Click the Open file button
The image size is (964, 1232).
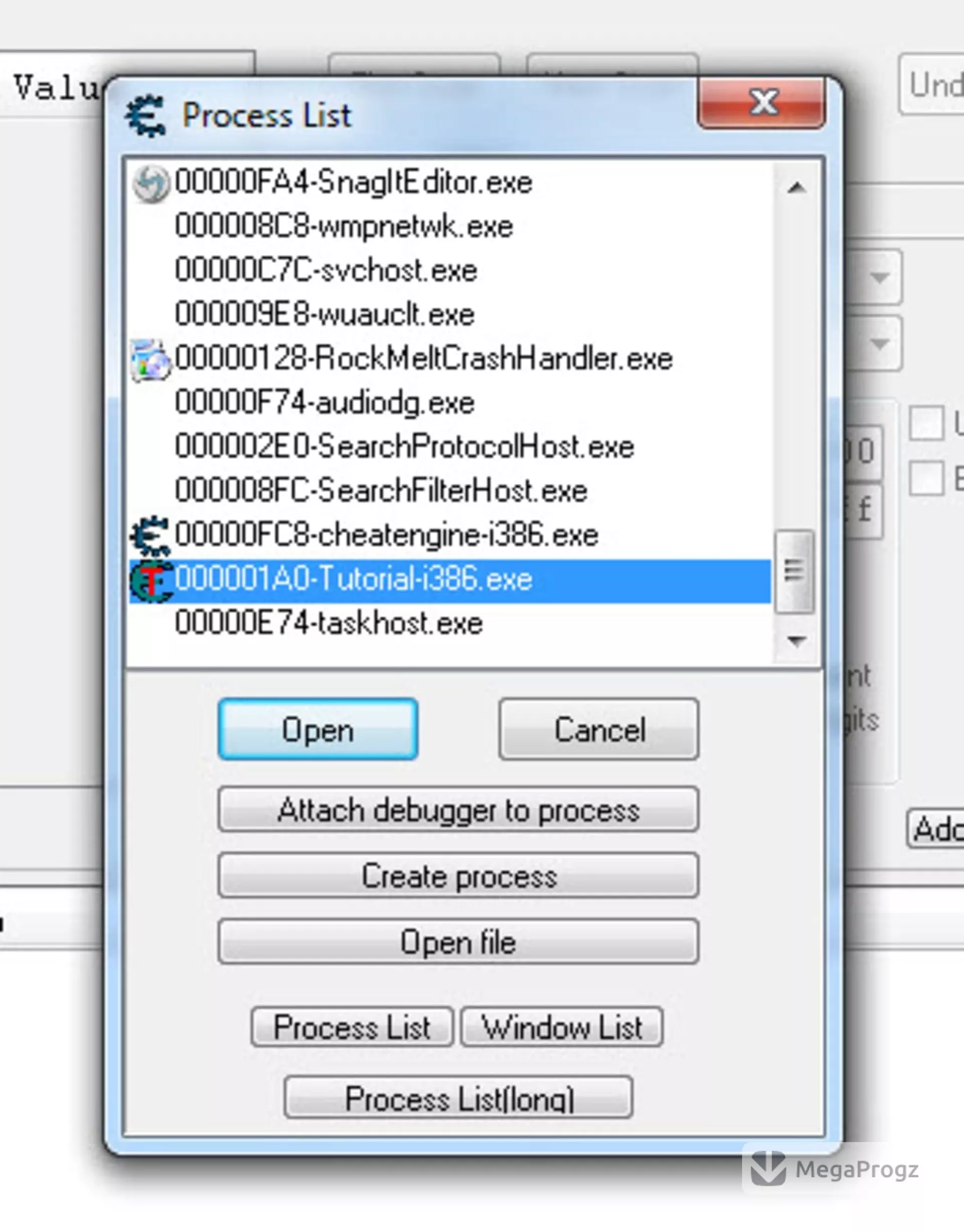[x=458, y=942]
